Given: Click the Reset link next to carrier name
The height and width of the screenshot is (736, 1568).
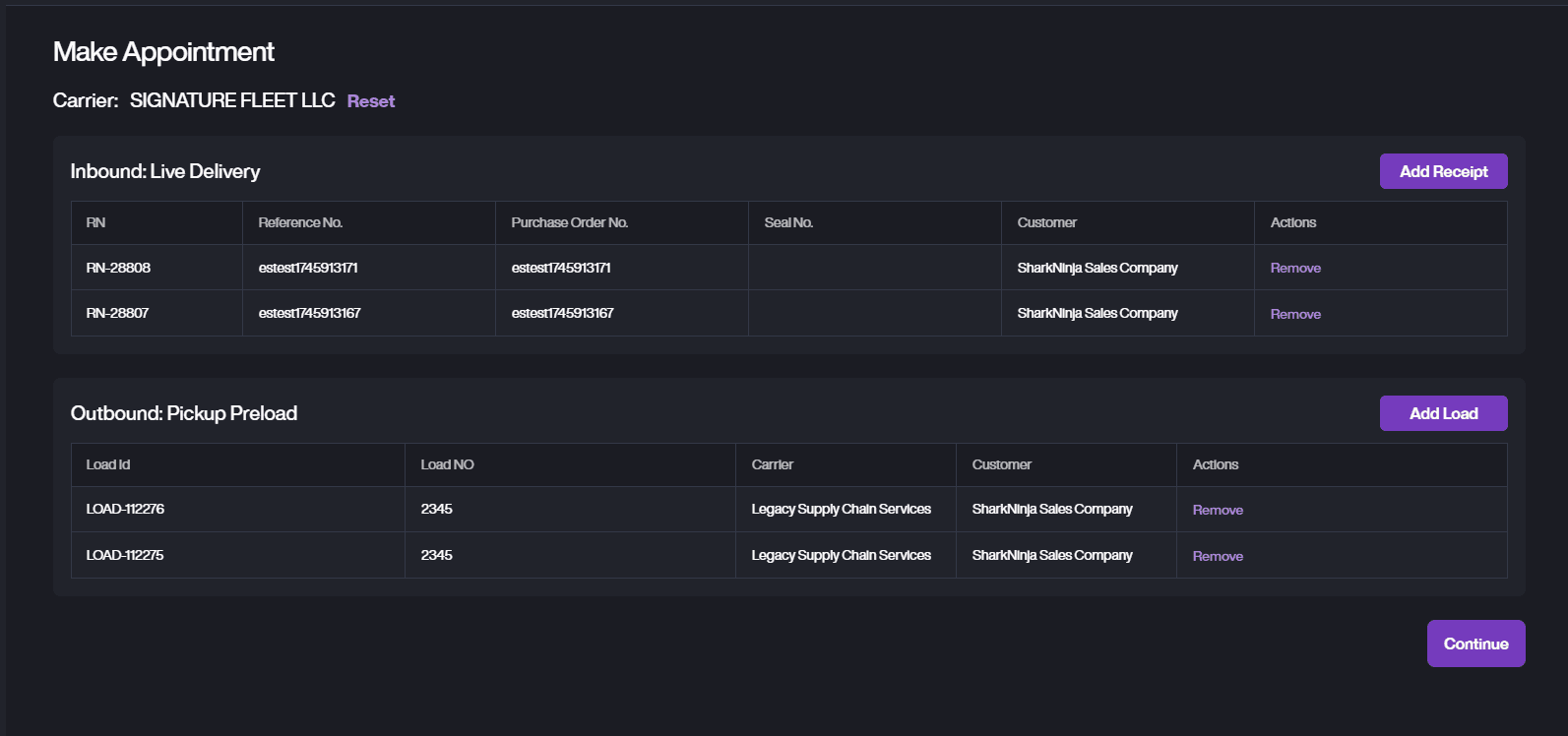Looking at the screenshot, I should pos(370,101).
